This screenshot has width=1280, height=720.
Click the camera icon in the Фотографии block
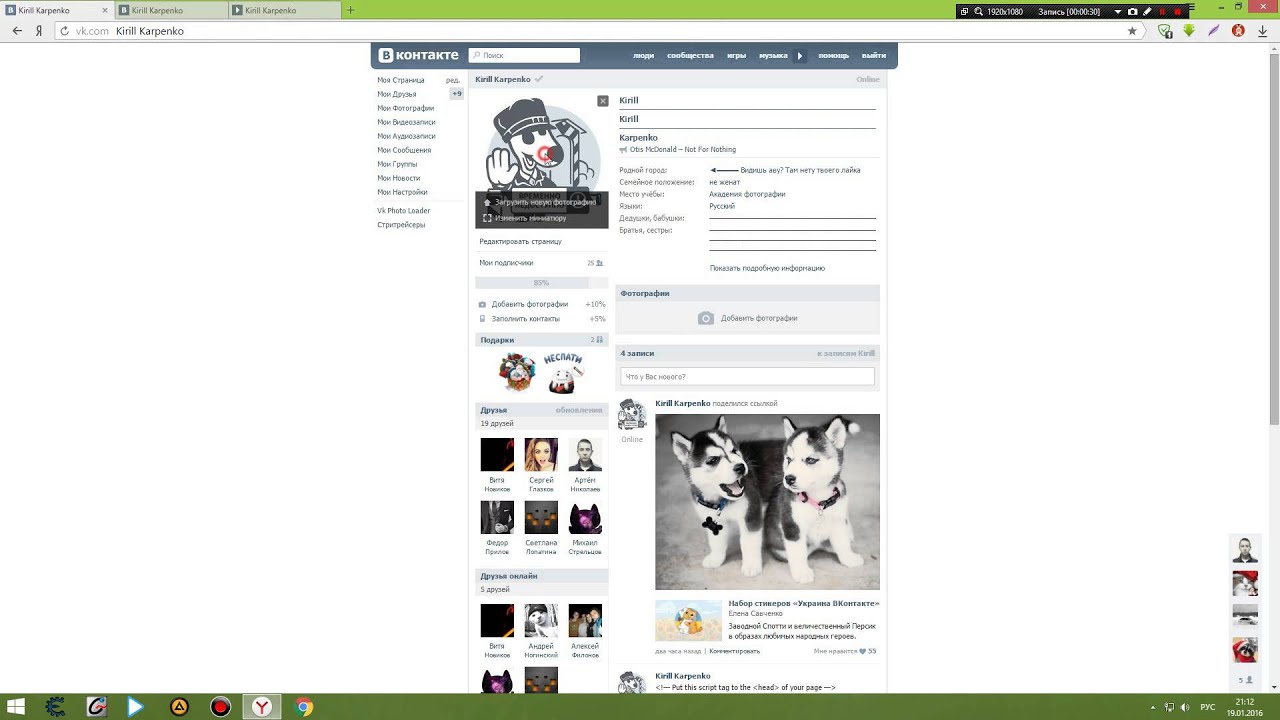point(706,318)
